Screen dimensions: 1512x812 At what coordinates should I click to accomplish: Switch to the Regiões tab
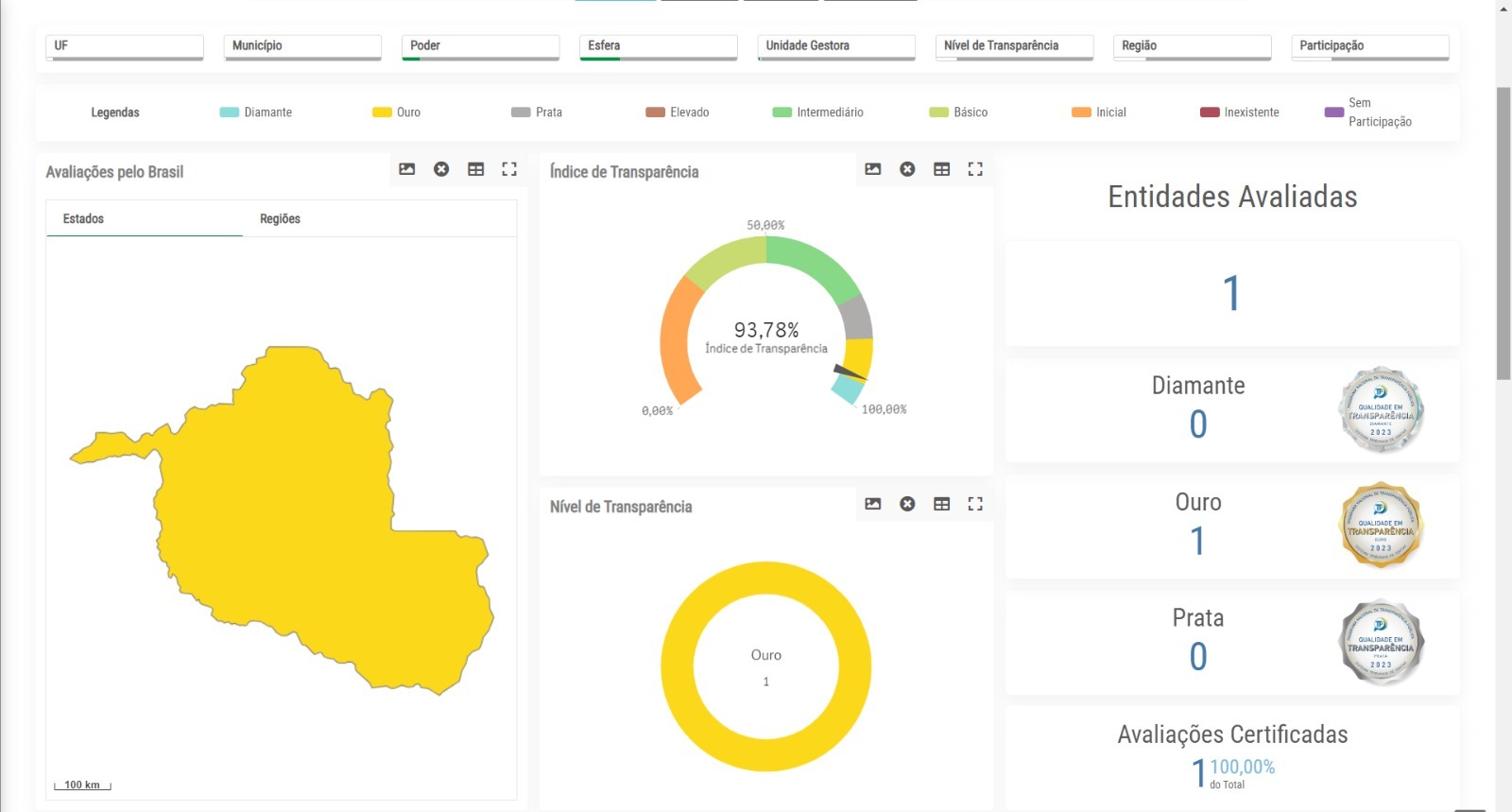pos(280,218)
